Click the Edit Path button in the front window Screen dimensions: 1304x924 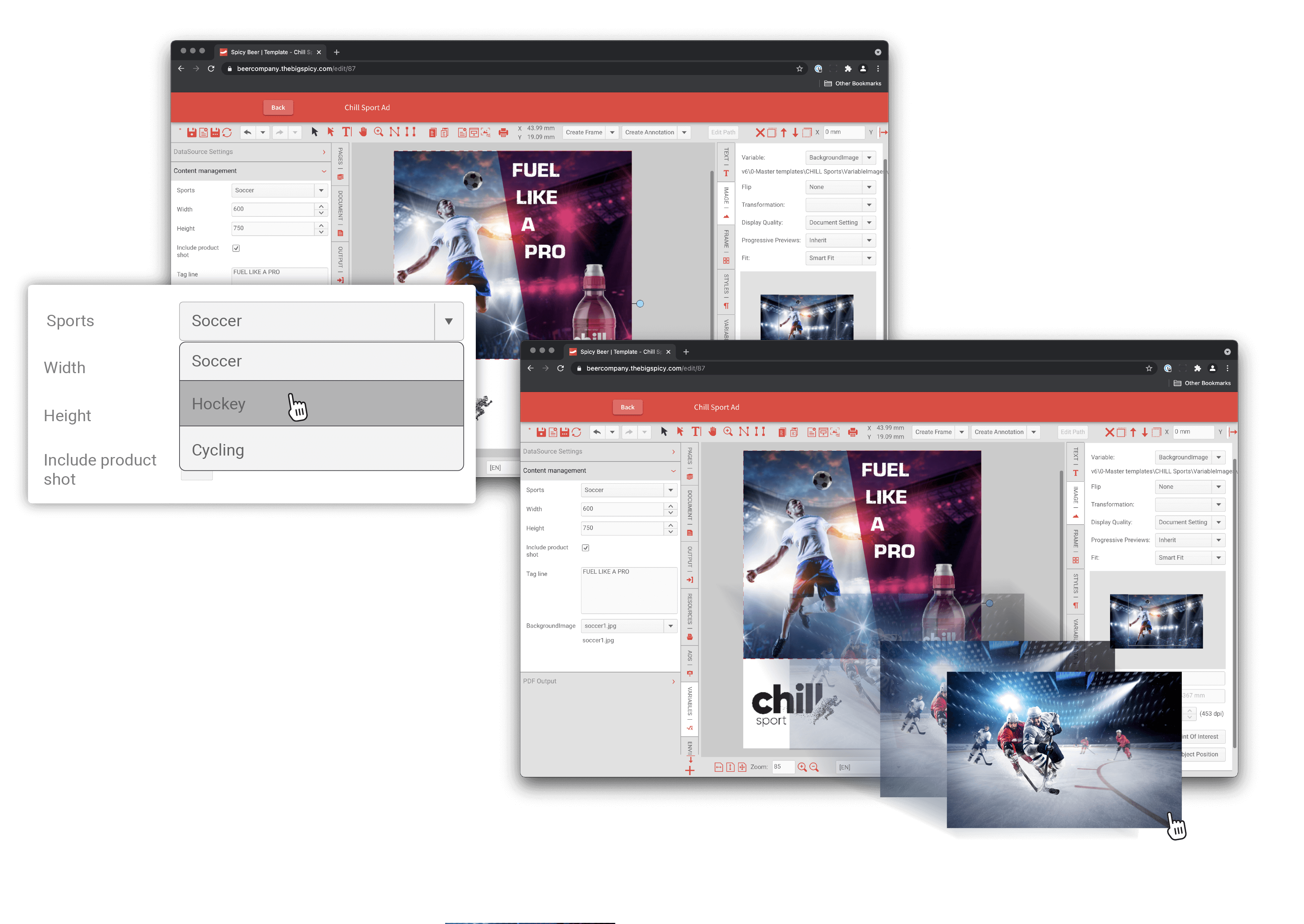point(1072,432)
